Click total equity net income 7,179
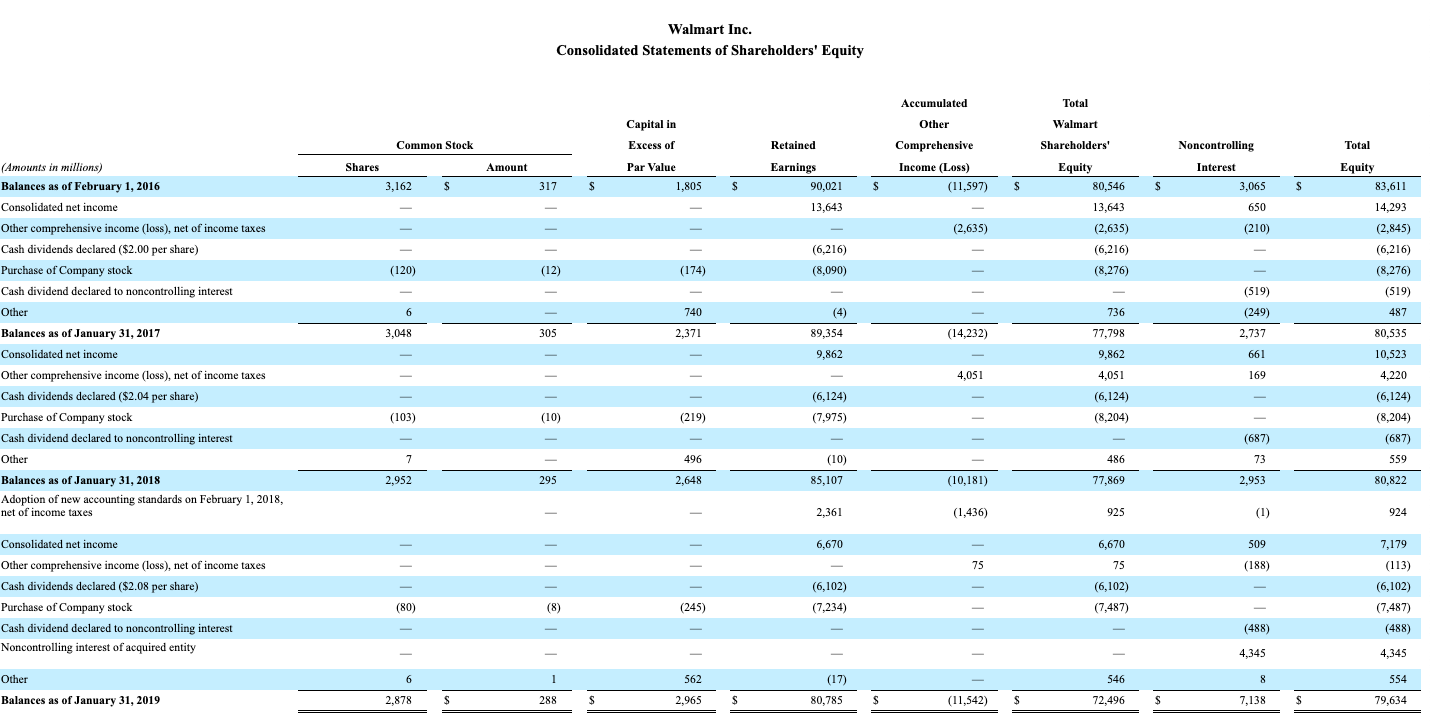 1393,544
